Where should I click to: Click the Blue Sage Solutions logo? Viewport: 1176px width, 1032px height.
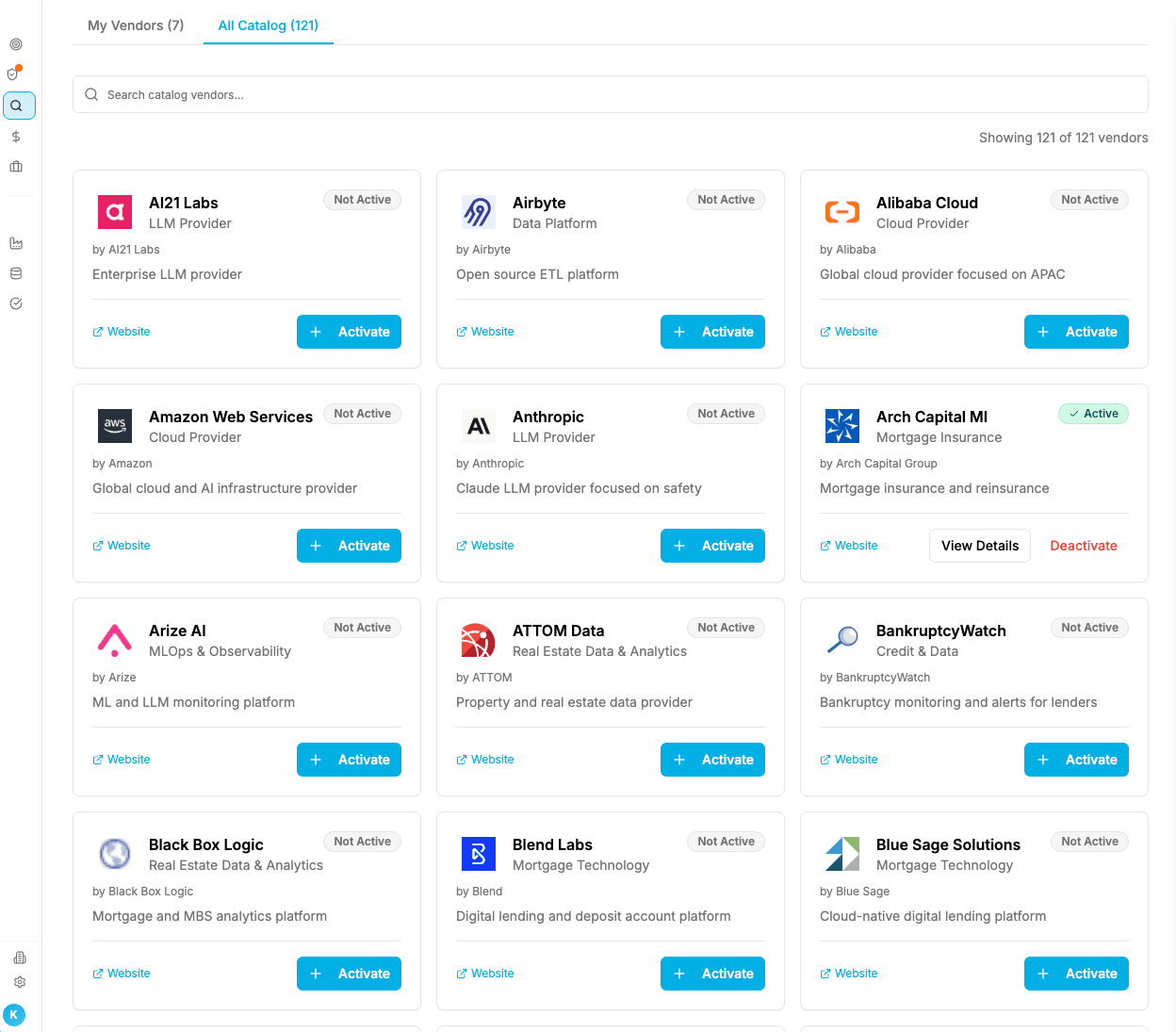pos(842,854)
